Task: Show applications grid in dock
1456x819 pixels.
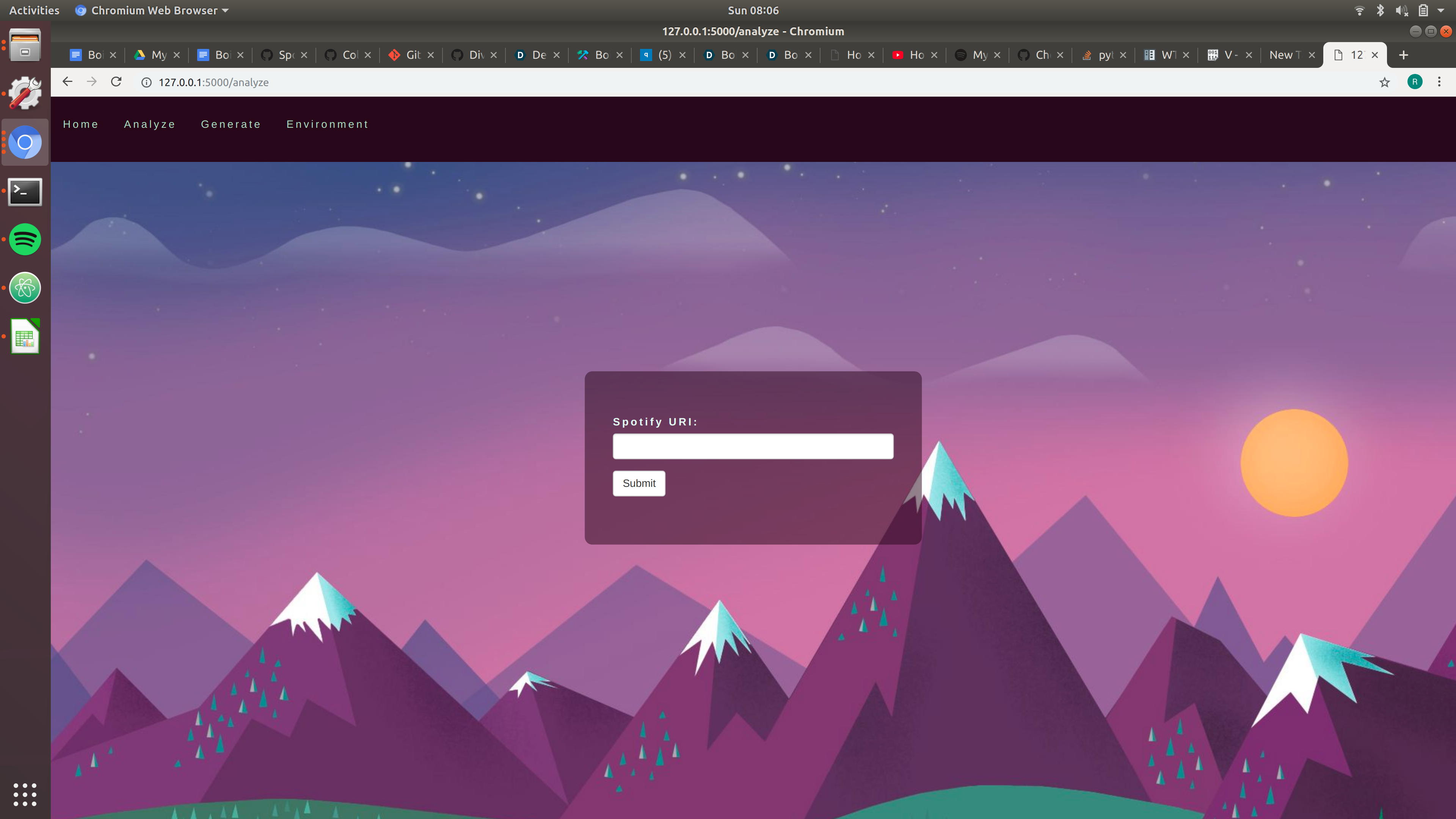Action: click(x=25, y=794)
